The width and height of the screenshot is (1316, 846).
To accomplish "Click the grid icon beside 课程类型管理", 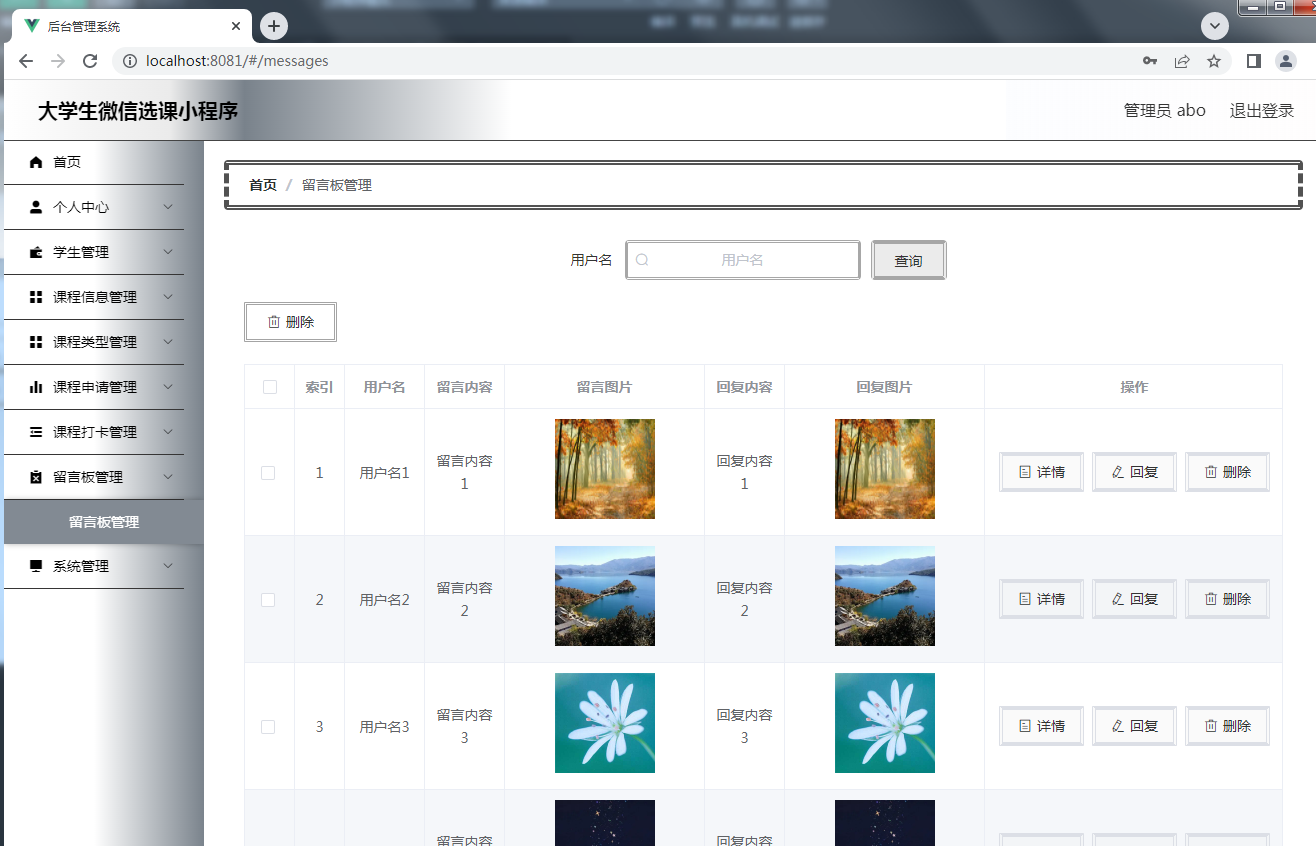I will 36,342.
